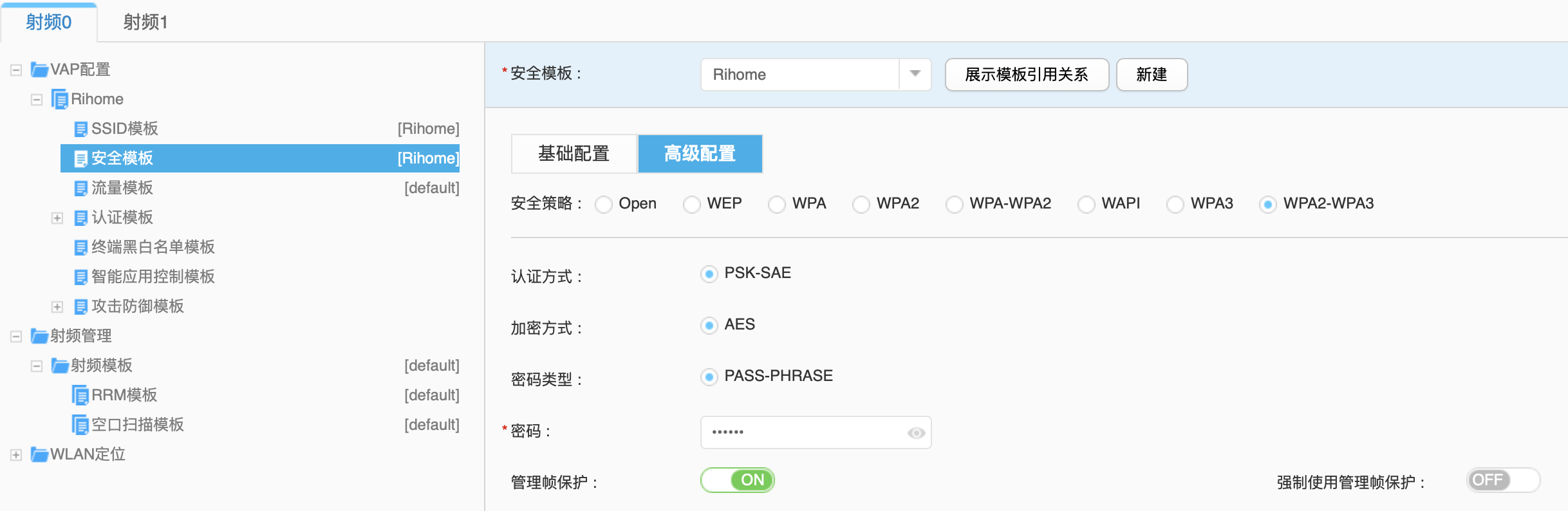1568x511 pixels.
Task: Click the SSID模板 document icon
Action: [80, 129]
